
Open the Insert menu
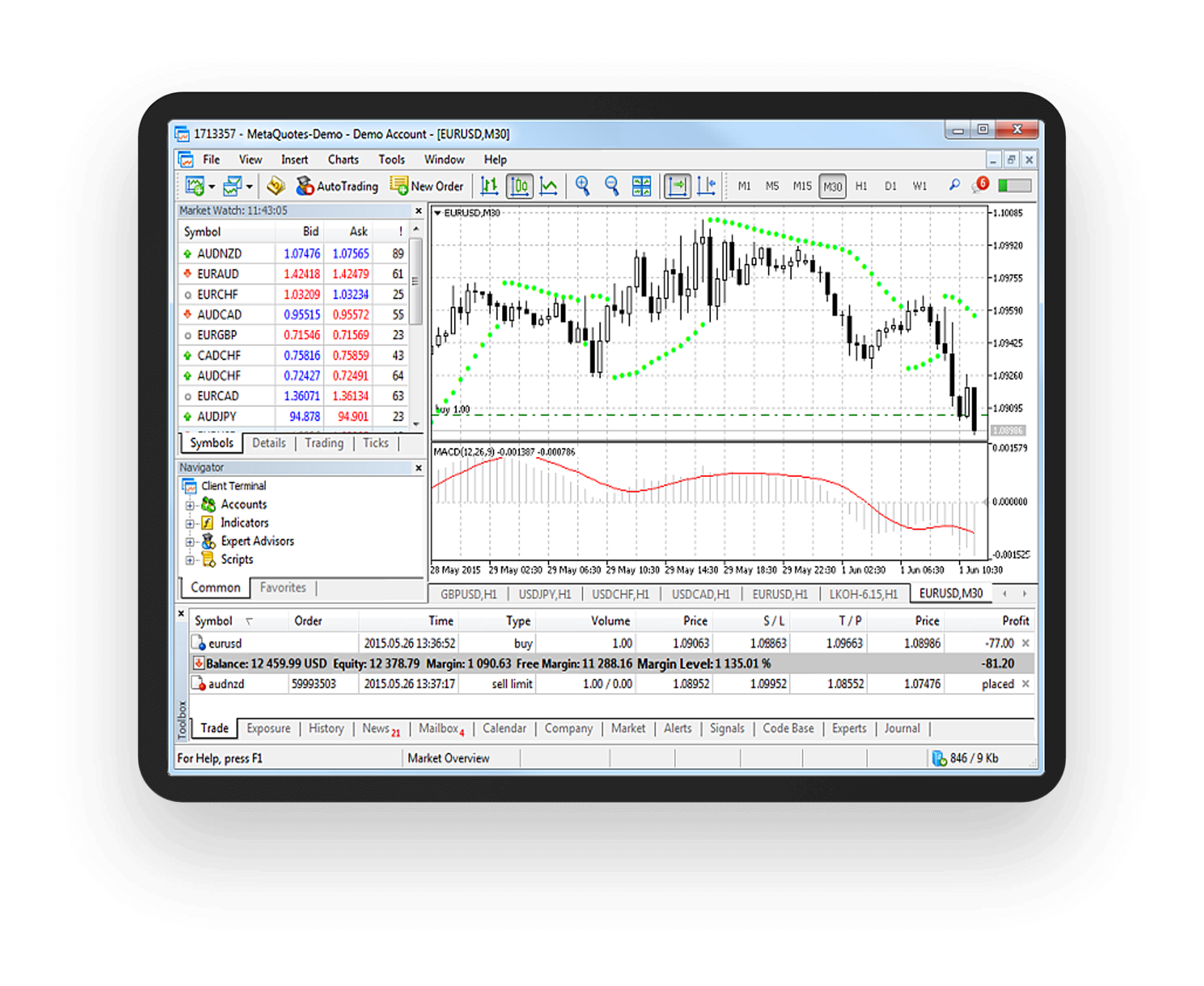pyautogui.click(x=294, y=160)
